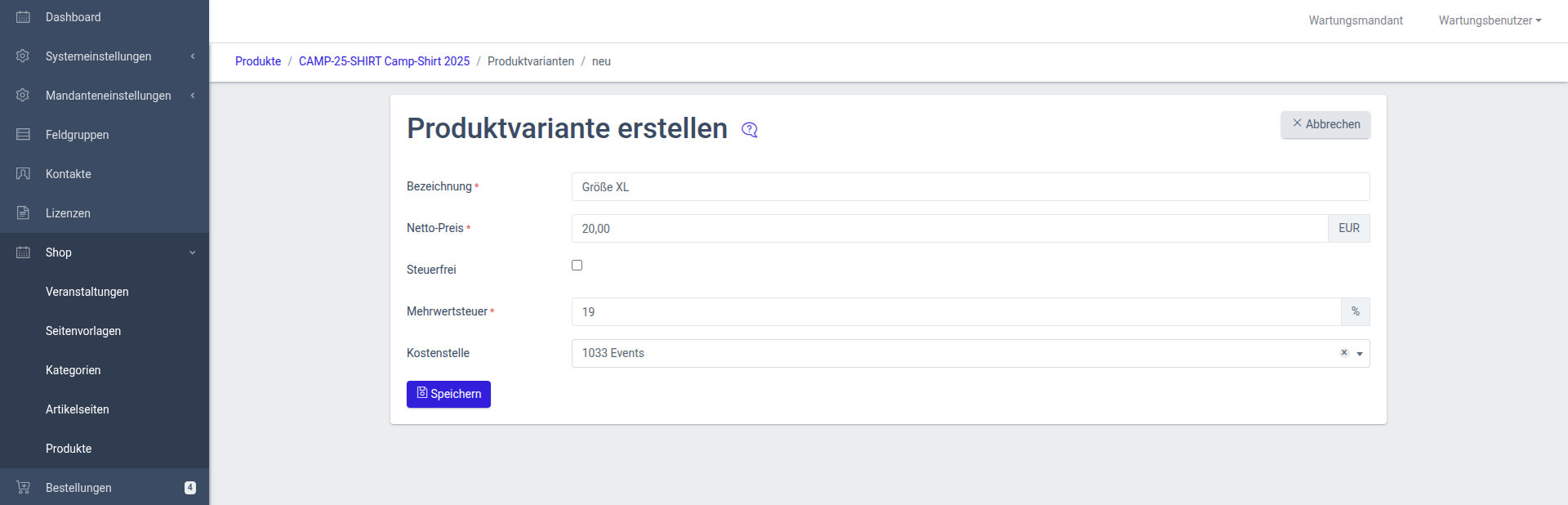Click the Speichern button
This screenshot has height=505, width=1568.
click(448, 394)
